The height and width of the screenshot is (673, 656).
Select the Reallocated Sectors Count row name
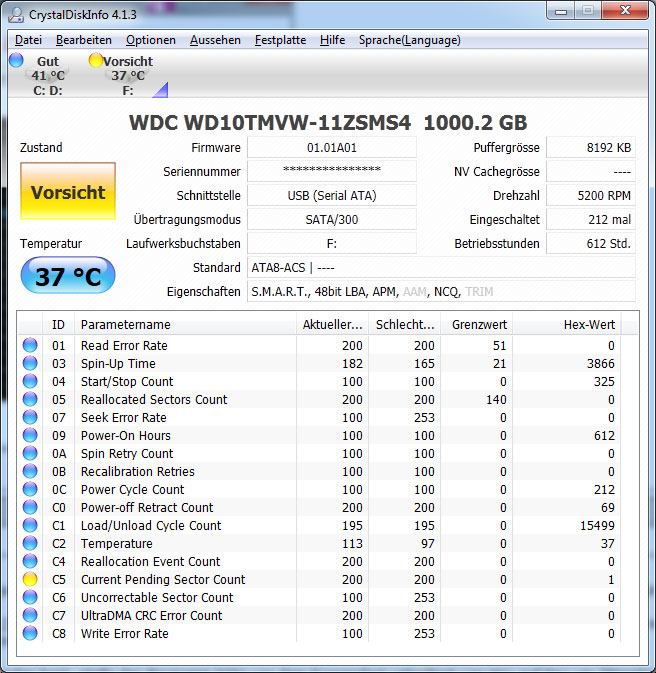pos(154,399)
